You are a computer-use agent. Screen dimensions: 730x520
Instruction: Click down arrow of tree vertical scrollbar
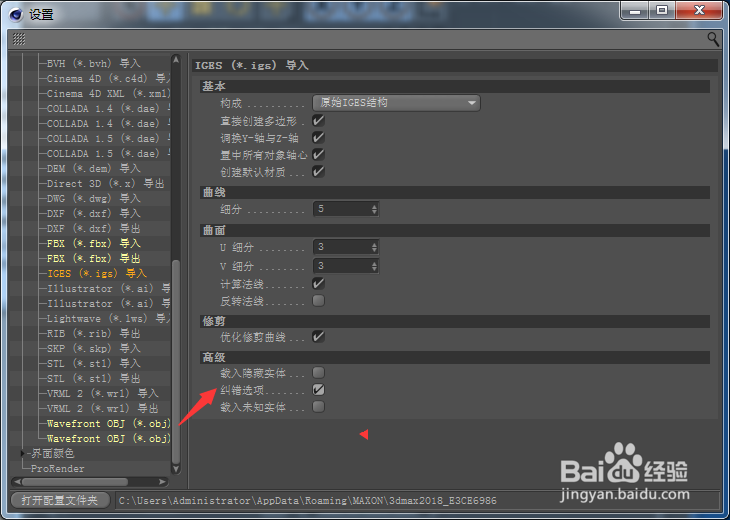point(176,469)
